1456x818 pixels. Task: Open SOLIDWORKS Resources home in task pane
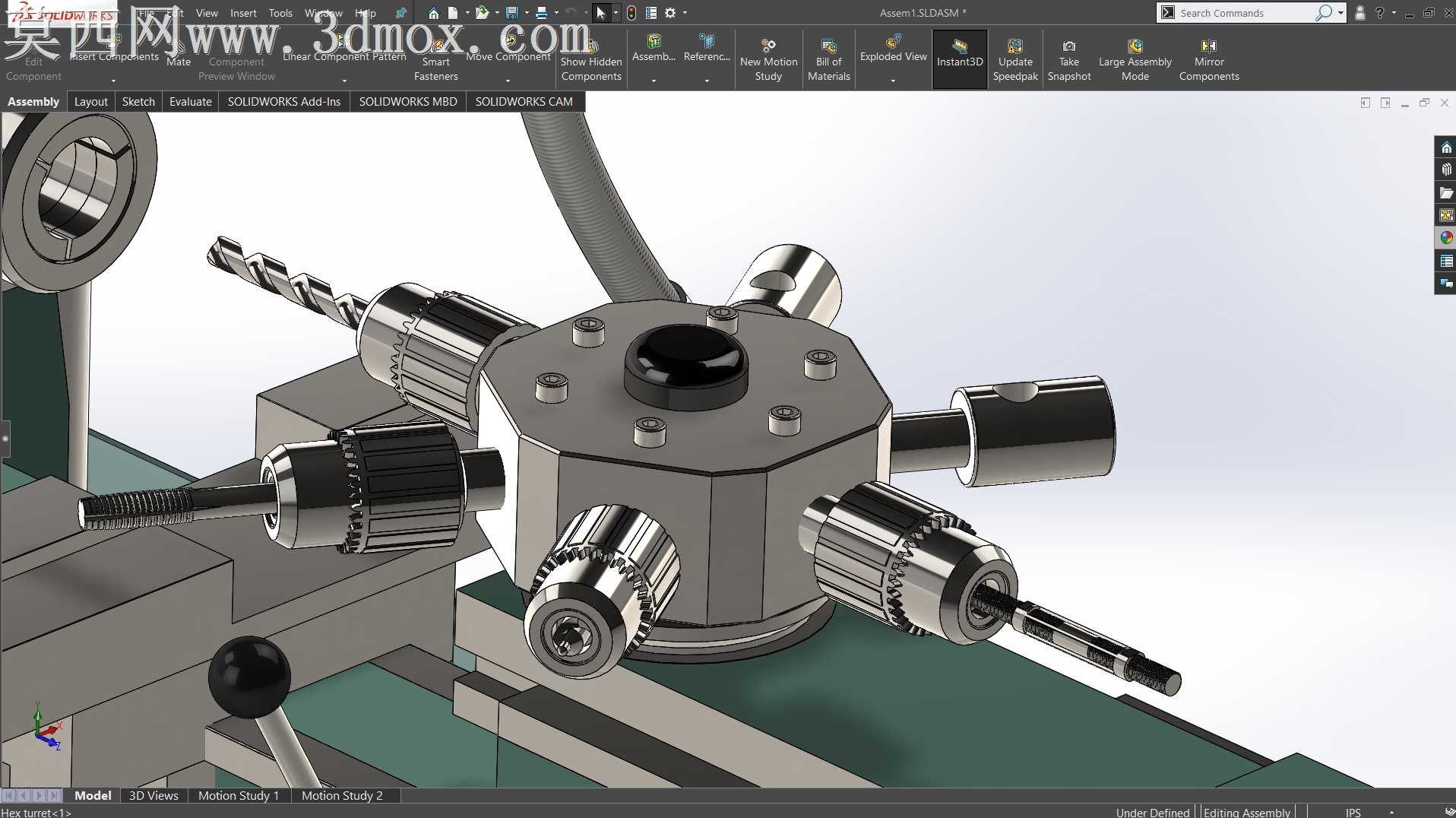(x=1446, y=147)
